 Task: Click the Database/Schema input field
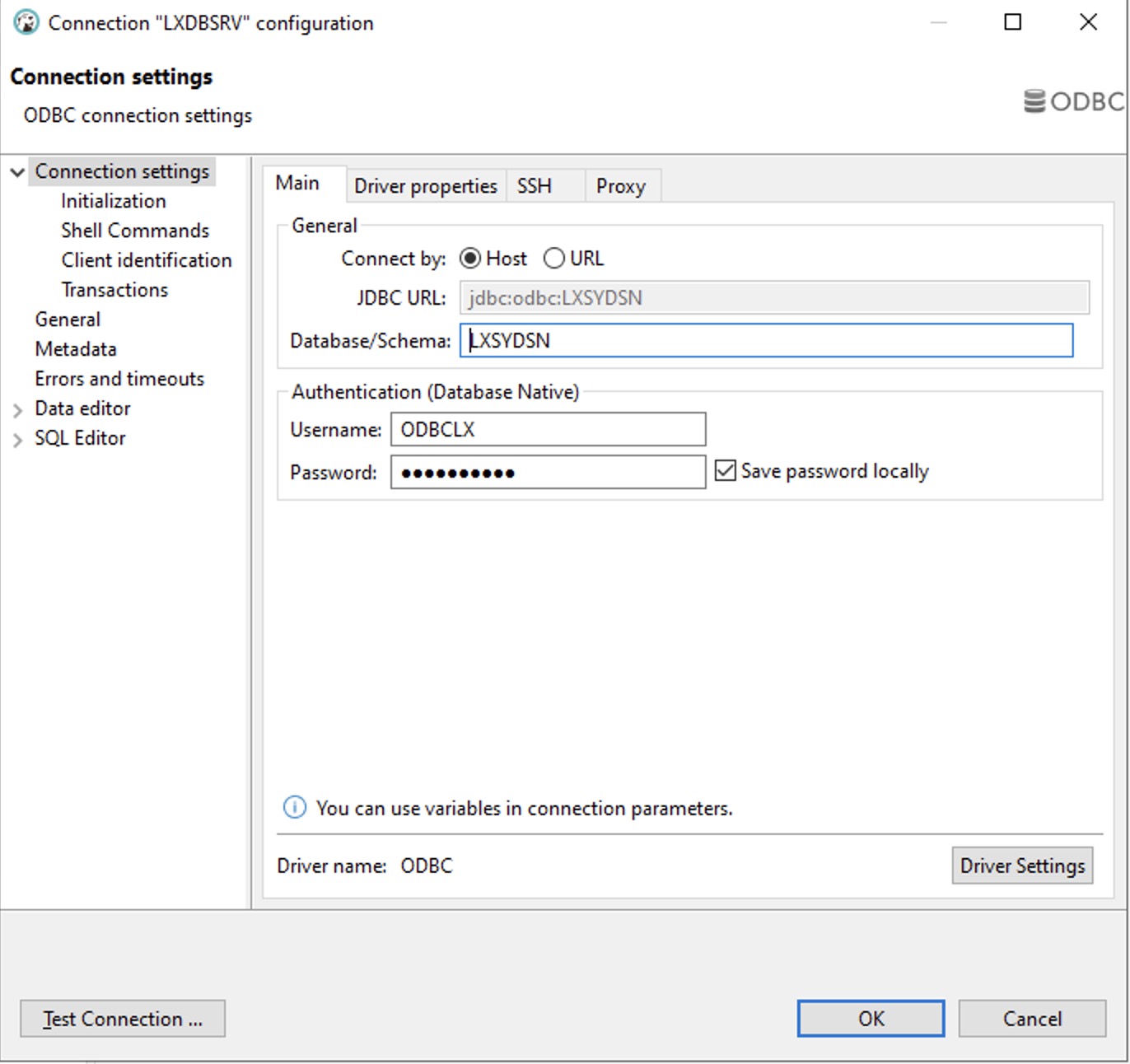[x=766, y=340]
